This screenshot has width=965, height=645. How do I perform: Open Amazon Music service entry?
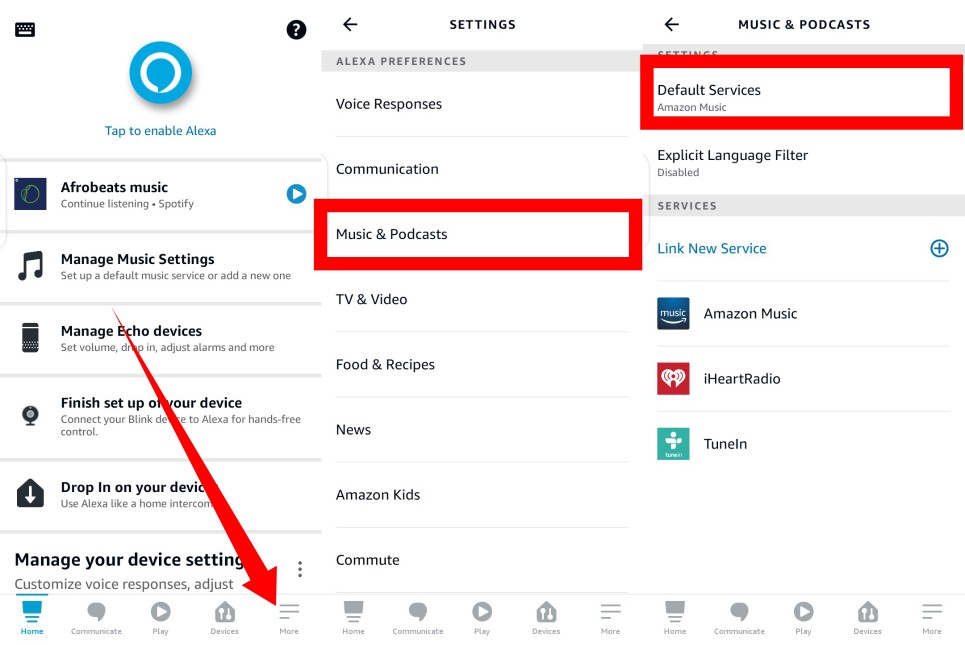(x=804, y=314)
